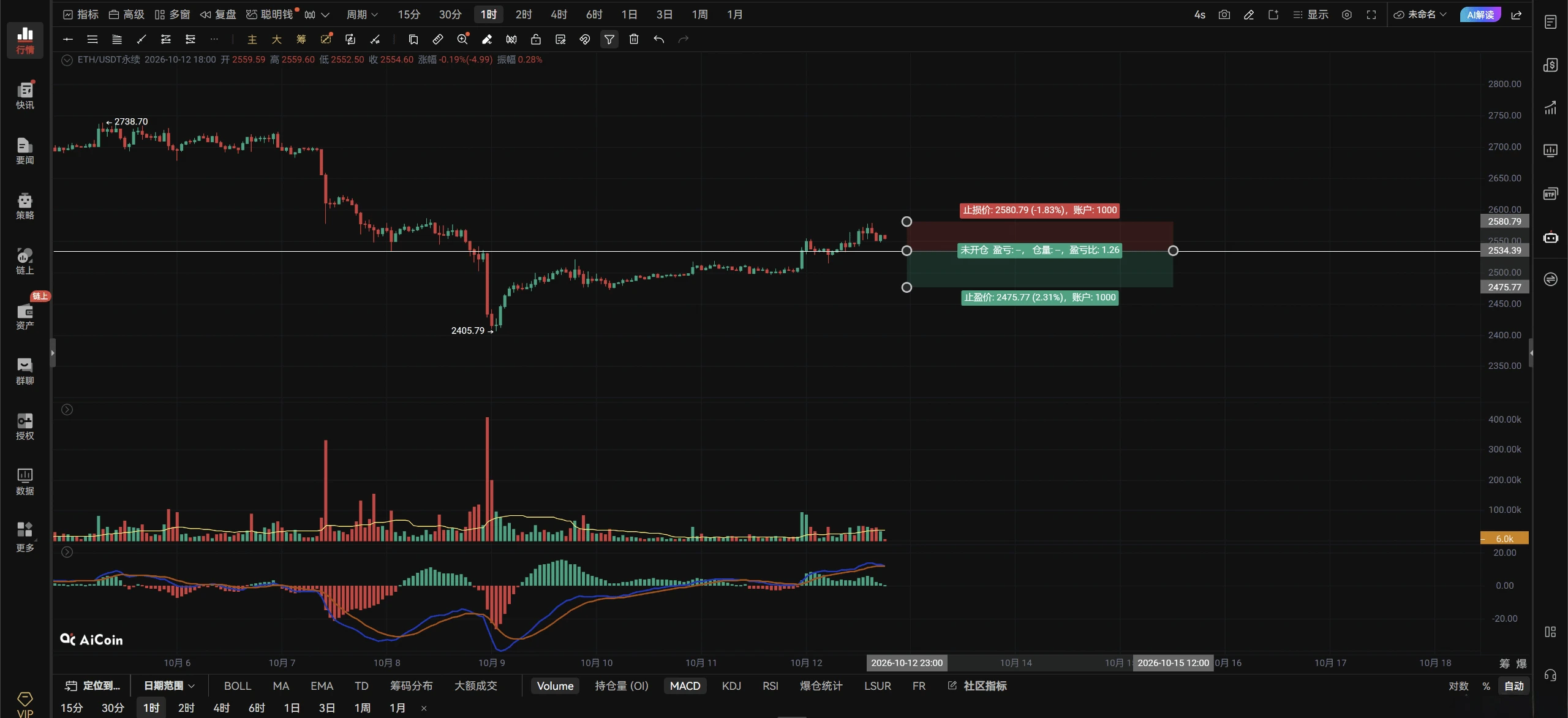Toggle the Volume indicator
The width and height of the screenshot is (1568, 718).
(555, 686)
